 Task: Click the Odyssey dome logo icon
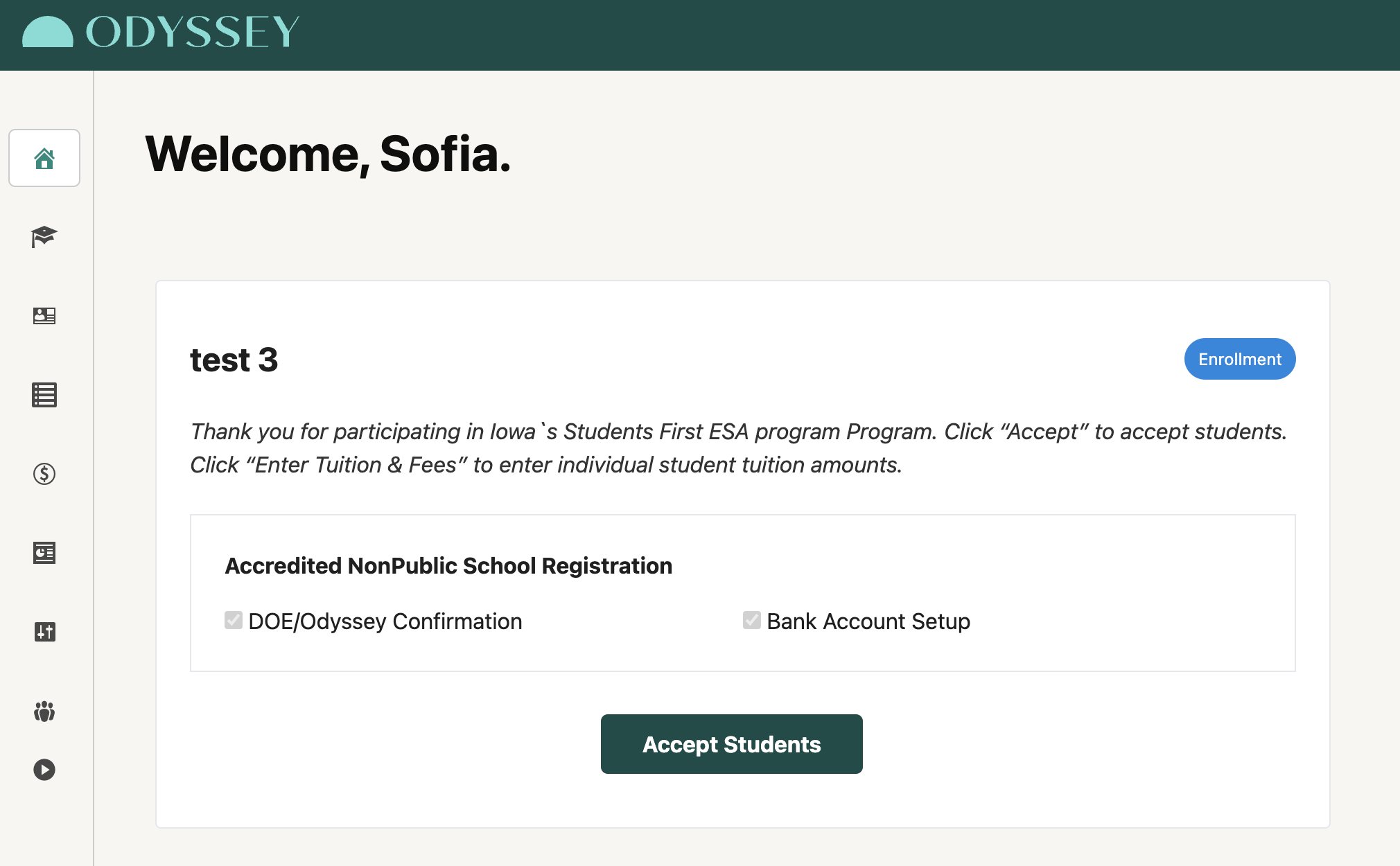tap(47, 32)
